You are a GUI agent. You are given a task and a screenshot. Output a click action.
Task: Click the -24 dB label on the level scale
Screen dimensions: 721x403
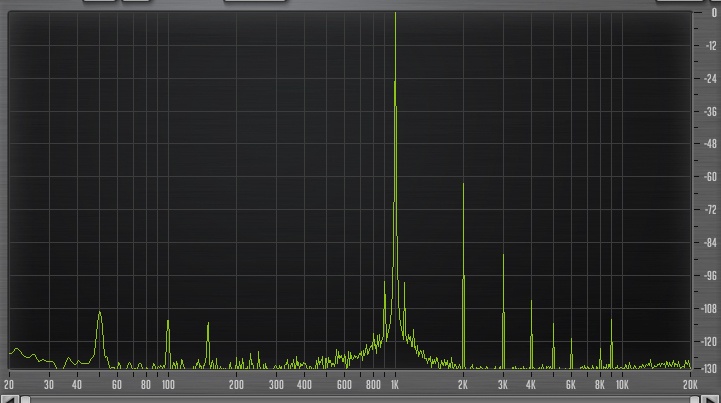tap(709, 79)
